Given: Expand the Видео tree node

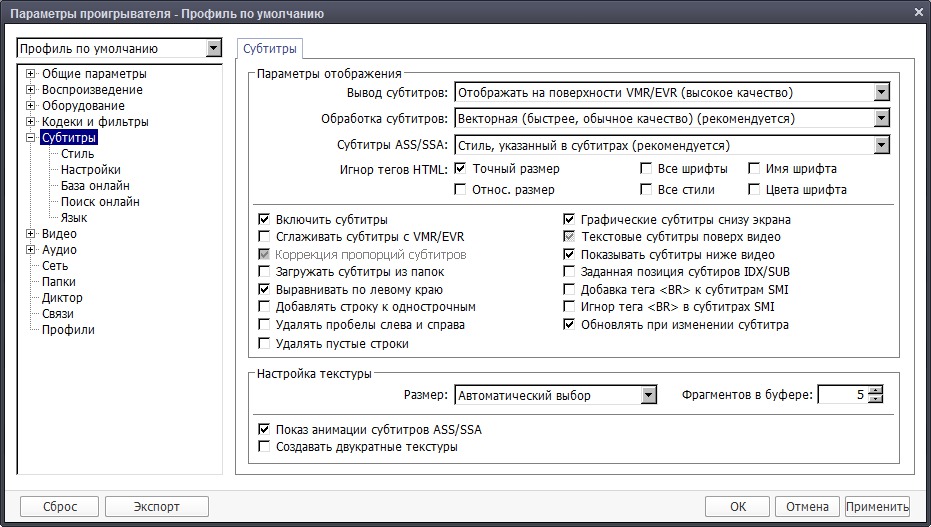Looking at the screenshot, I should click(31, 234).
